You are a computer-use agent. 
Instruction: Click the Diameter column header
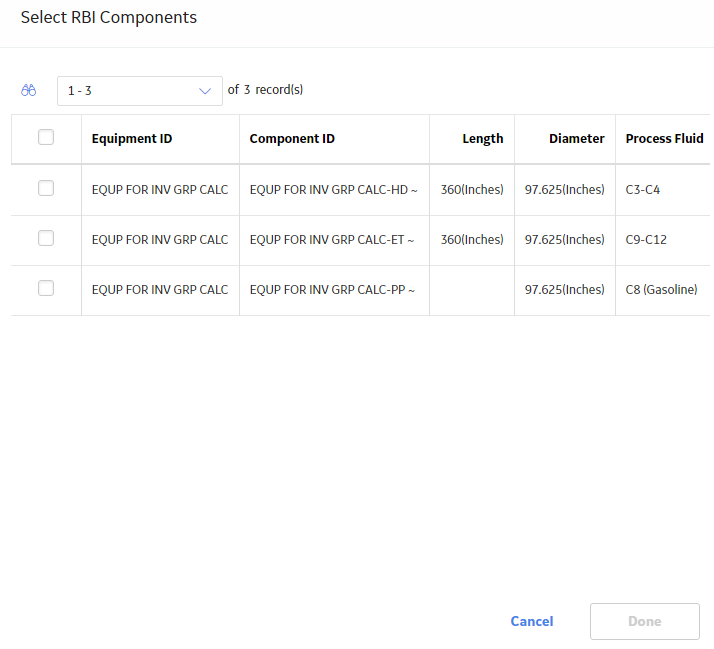[x=576, y=138]
